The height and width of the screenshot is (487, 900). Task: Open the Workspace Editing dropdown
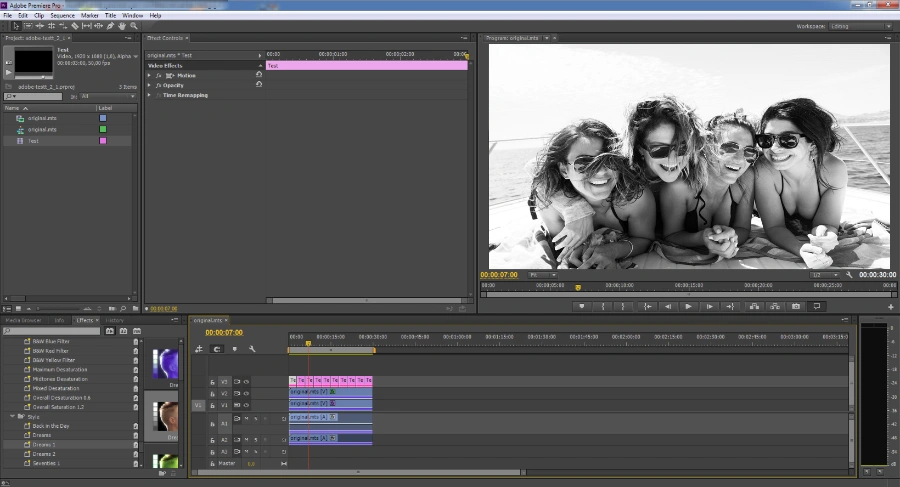pyautogui.click(x=860, y=26)
